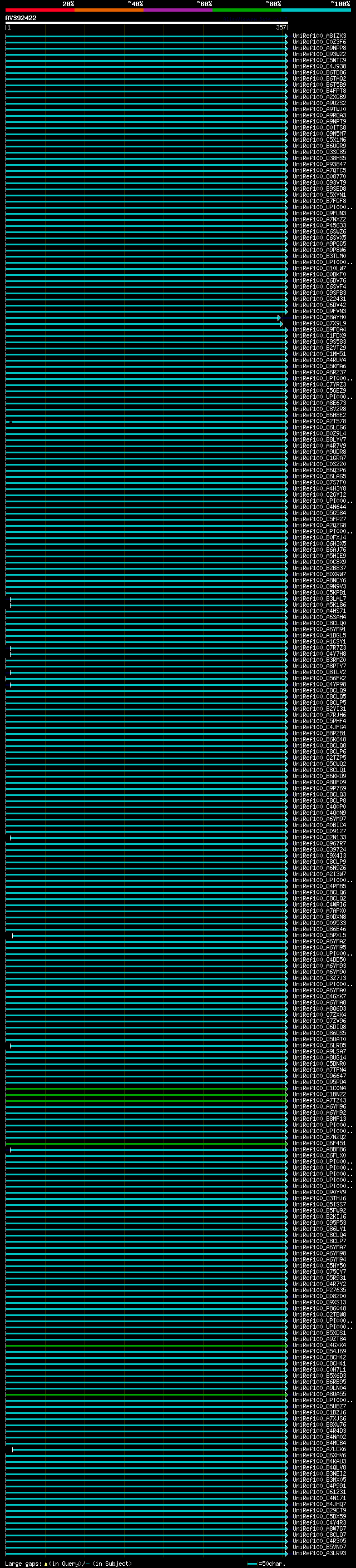Select hit label UniRef100_Q95P53
Screen dimensions: 356x1568
(319, 1222)
